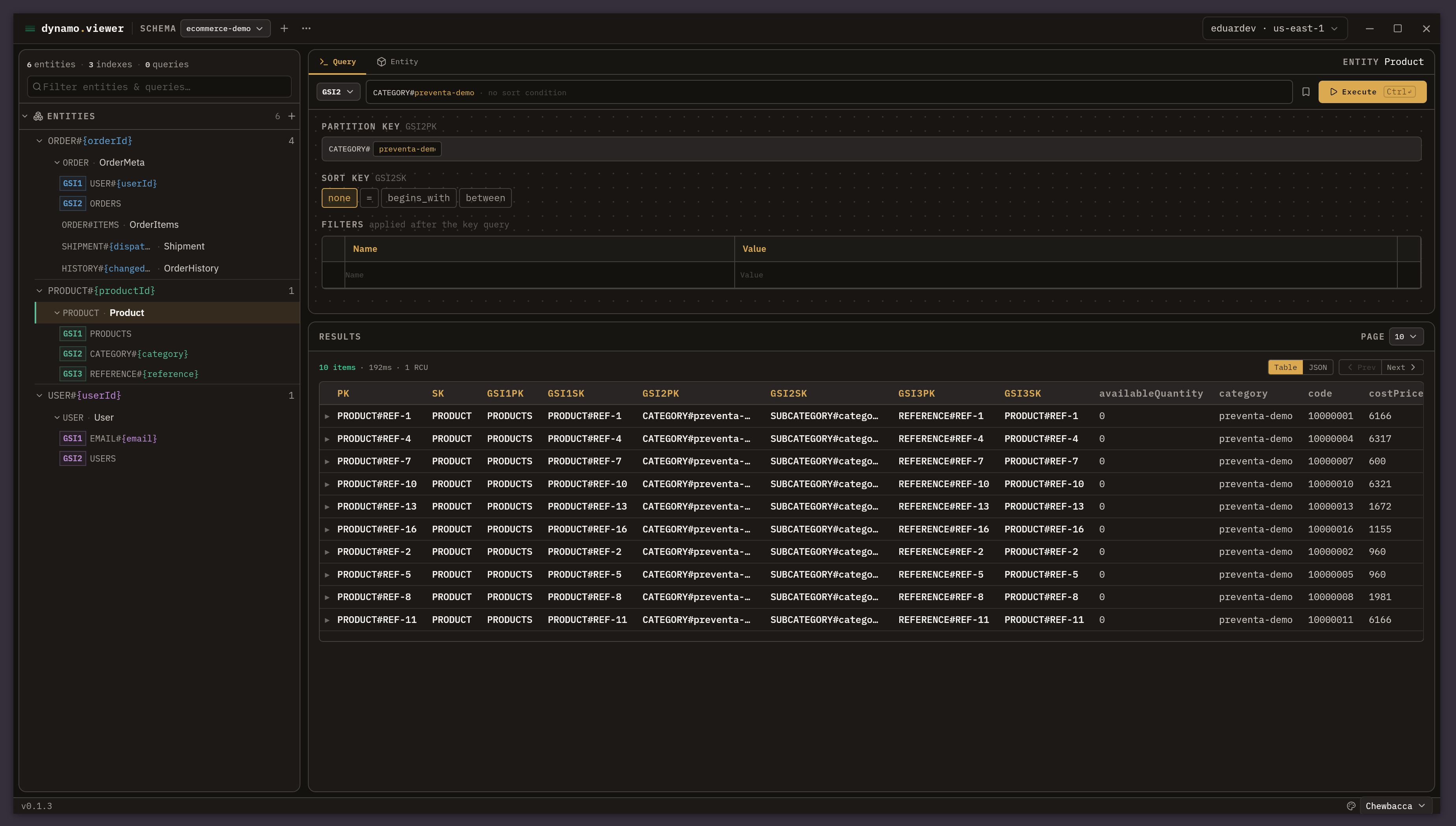
Task: Add a new schema with plus icon
Action: [x=284, y=28]
